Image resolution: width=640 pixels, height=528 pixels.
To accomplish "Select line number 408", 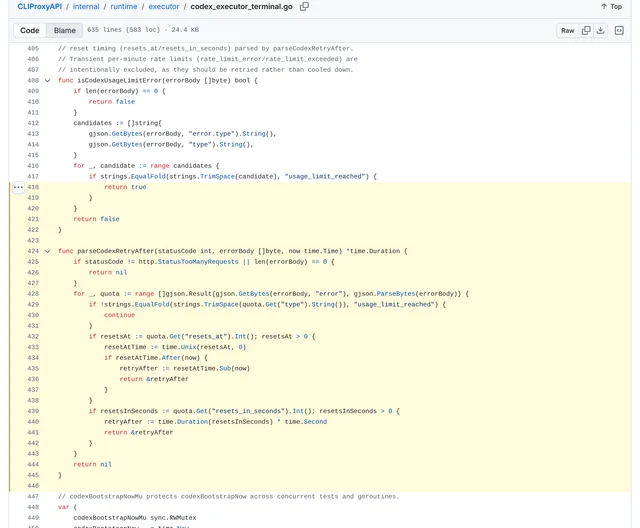I will [33, 81].
